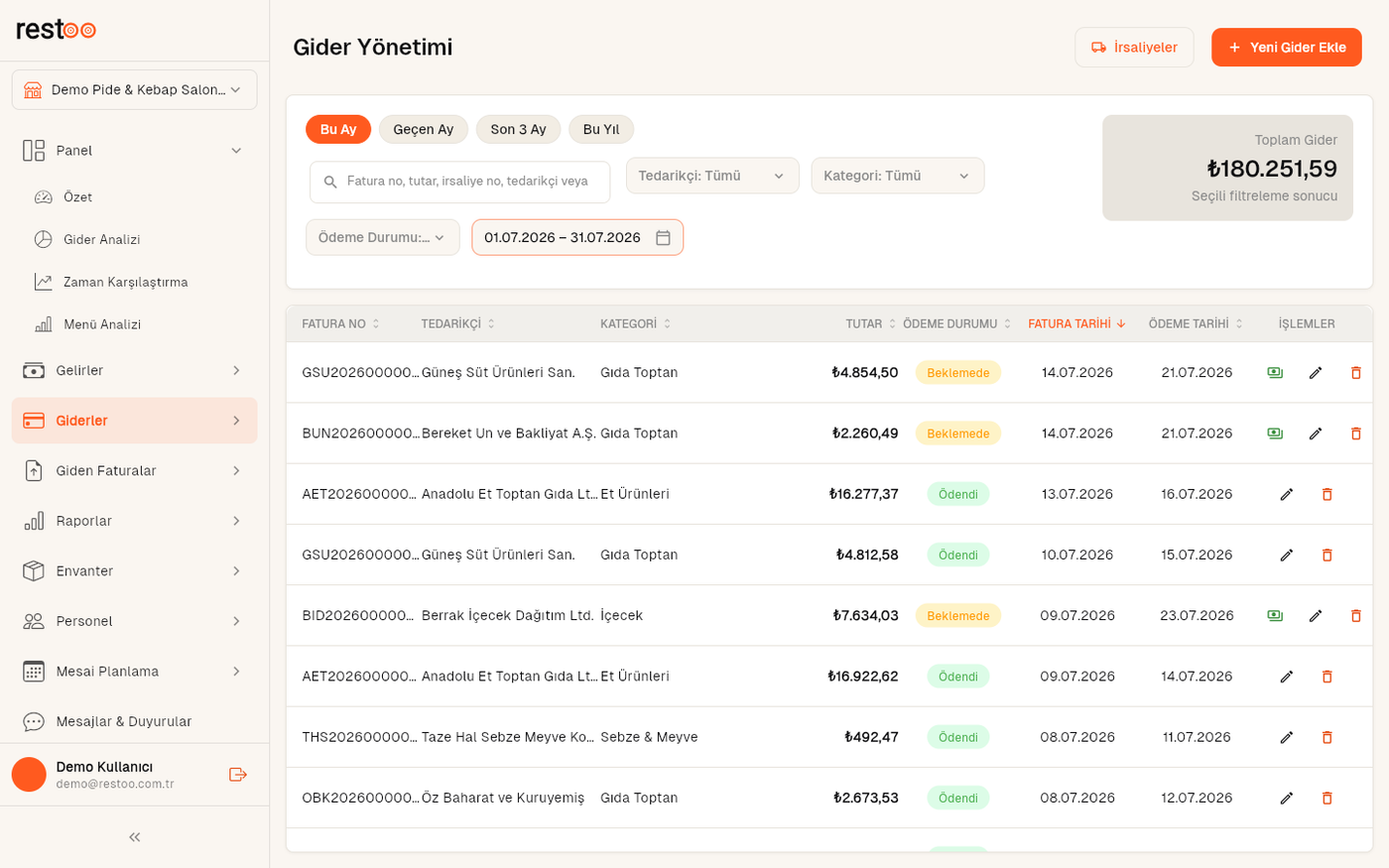Image resolution: width=1389 pixels, height=868 pixels.
Task: Edit the Güneş Süt ₺4.812,58 expense
Action: [x=1287, y=555]
